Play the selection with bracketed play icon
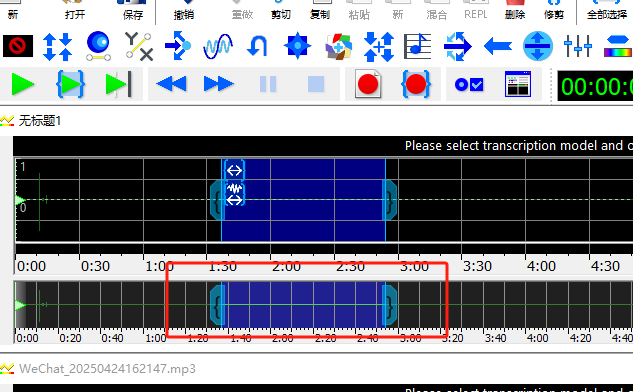Screen dimensions: 633x392 (x=70, y=84)
